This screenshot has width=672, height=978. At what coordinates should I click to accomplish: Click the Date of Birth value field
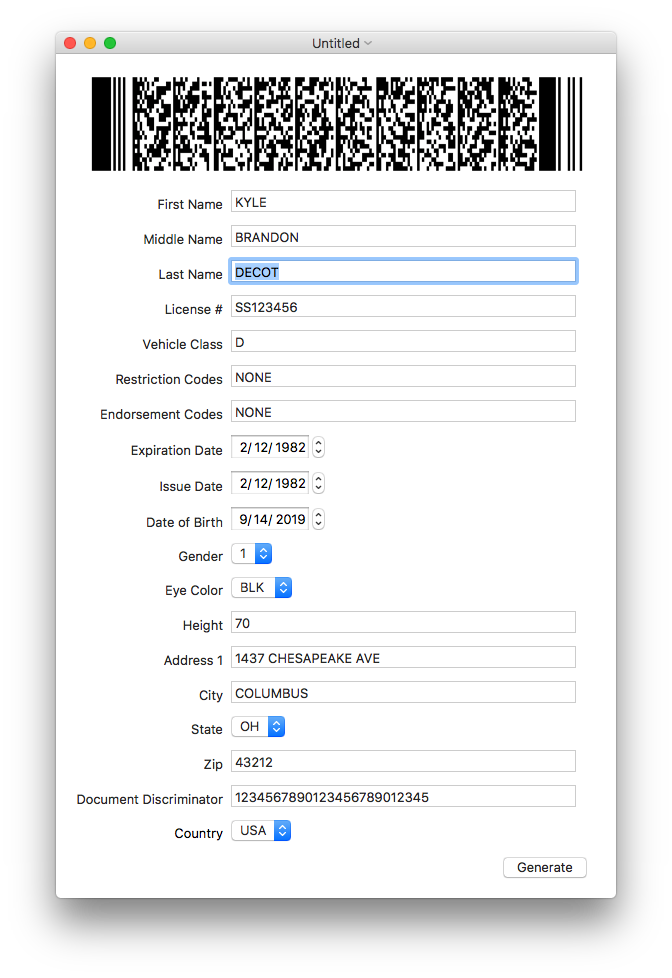tap(270, 519)
